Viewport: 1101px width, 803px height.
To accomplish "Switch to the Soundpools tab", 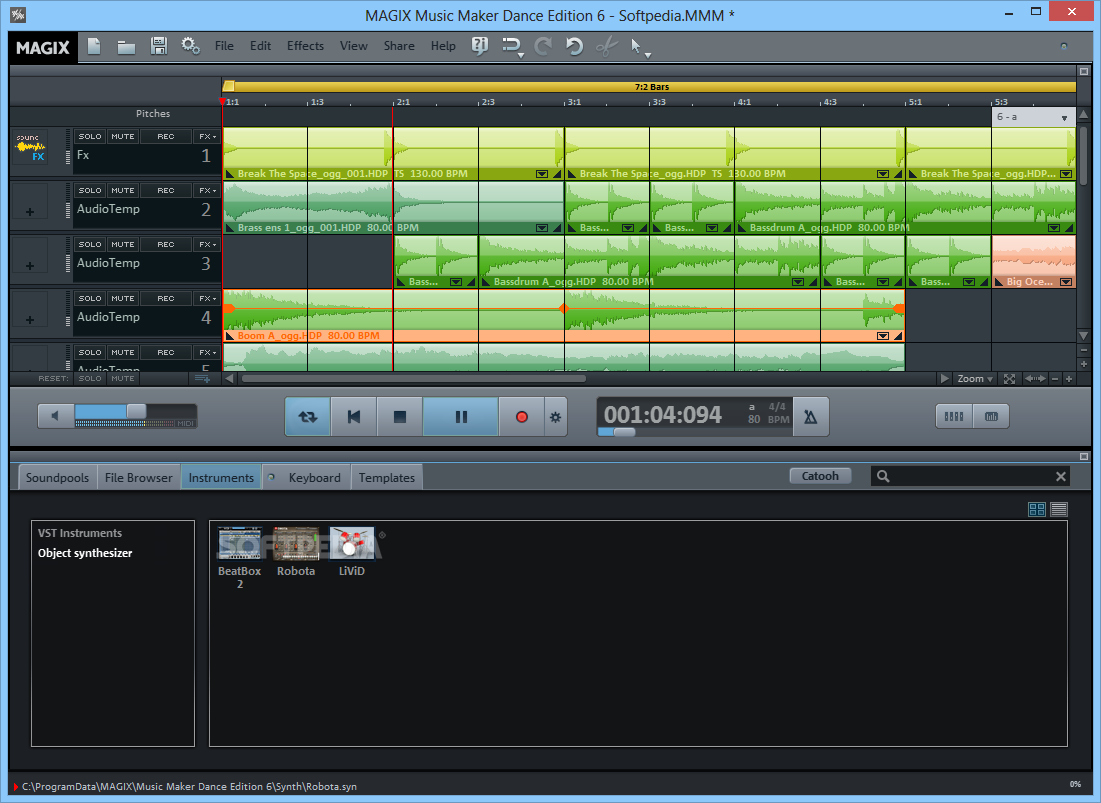I will pyautogui.click(x=58, y=477).
